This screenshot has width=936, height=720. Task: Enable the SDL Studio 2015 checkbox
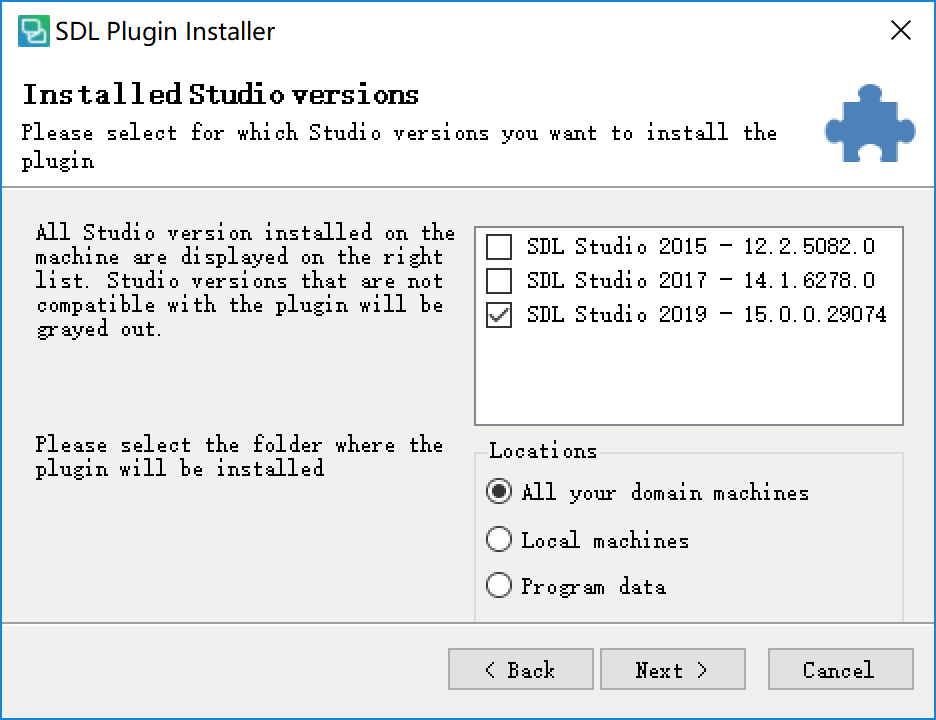pyautogui.click(x=499, y=247)
